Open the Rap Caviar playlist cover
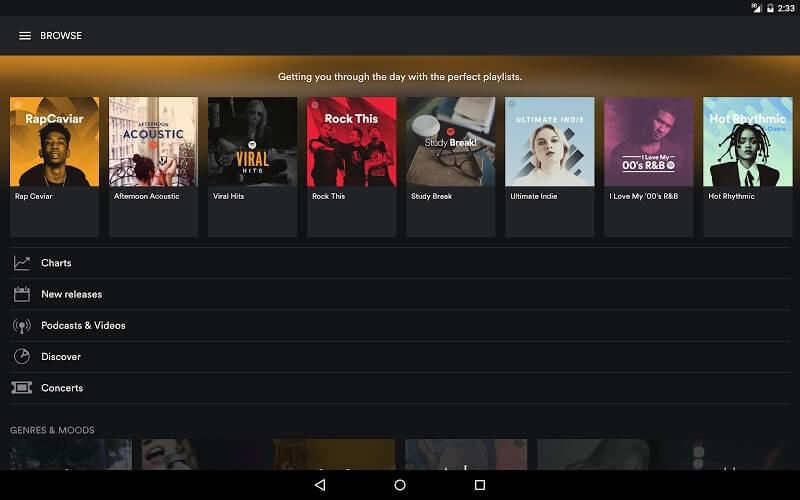This screenshot has width=800, height=500. [x=55, y=142]
